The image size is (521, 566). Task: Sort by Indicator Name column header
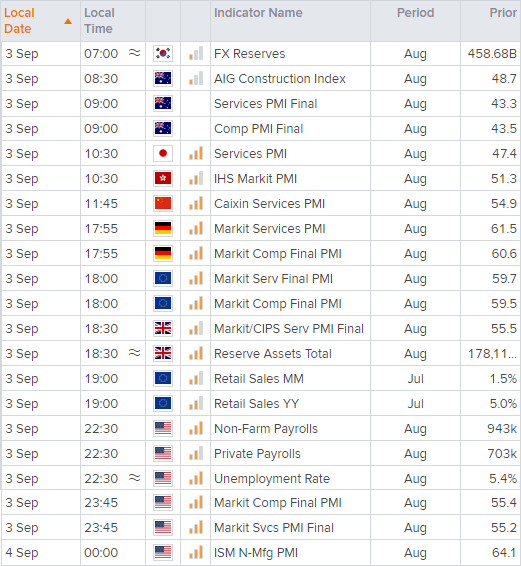click(258, 13)
